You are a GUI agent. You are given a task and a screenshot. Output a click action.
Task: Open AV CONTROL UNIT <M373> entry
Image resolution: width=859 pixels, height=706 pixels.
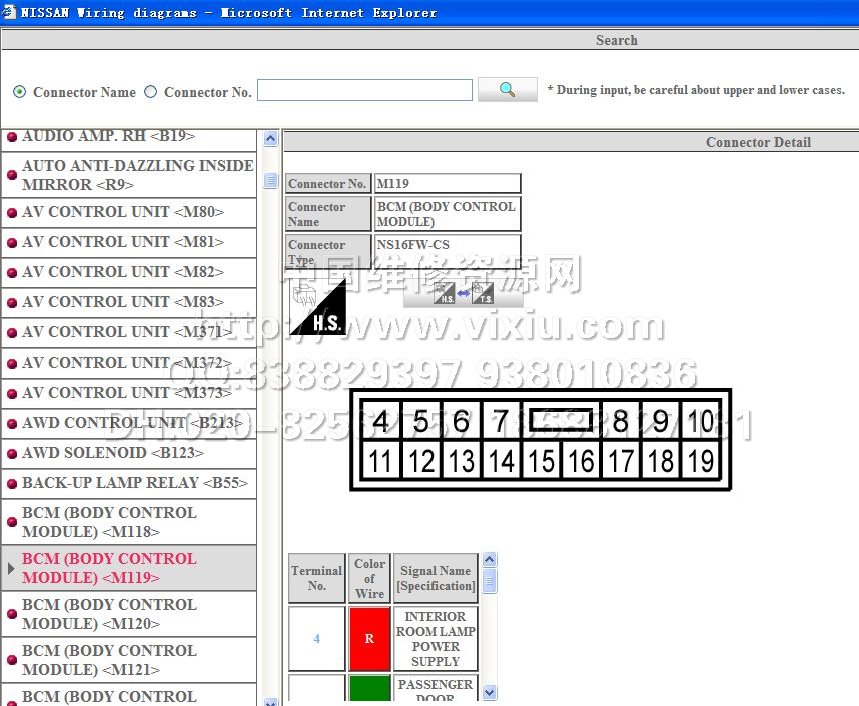coord(129,393)
